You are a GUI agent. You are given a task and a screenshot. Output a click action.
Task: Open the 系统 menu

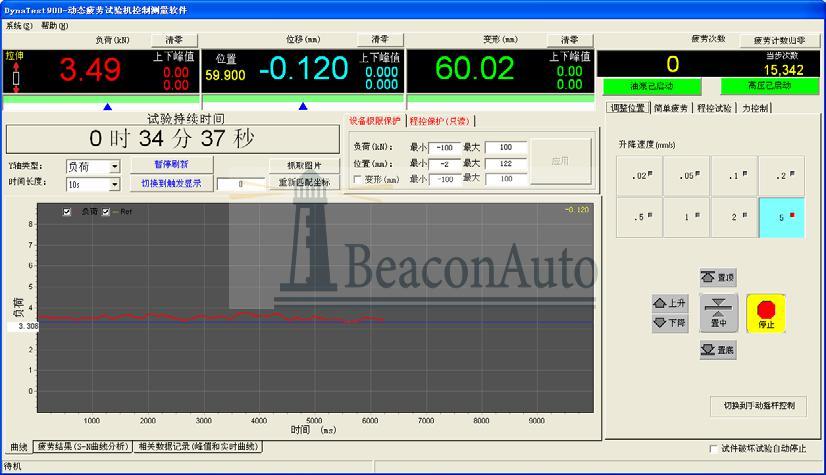point(18,25)
